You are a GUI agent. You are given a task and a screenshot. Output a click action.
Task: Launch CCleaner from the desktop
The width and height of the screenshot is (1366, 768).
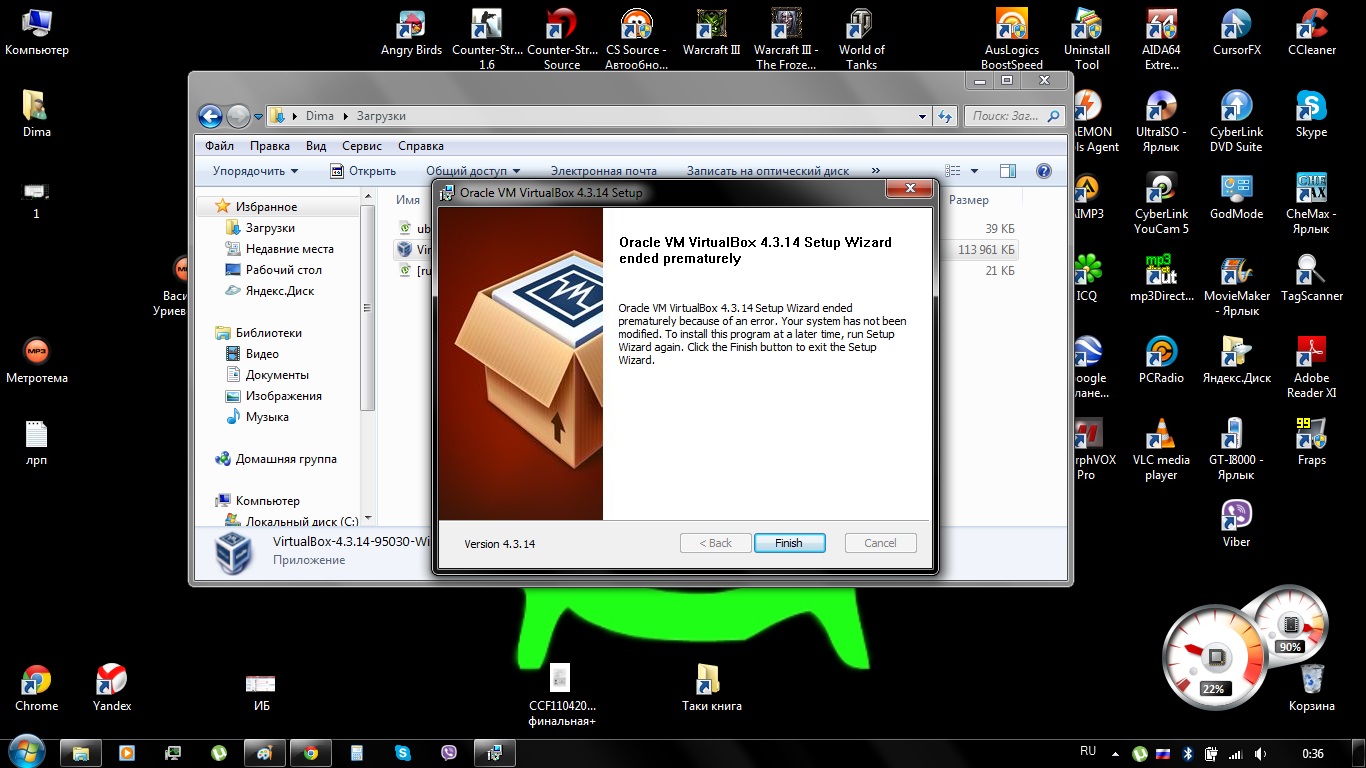tap(1312, 34)
